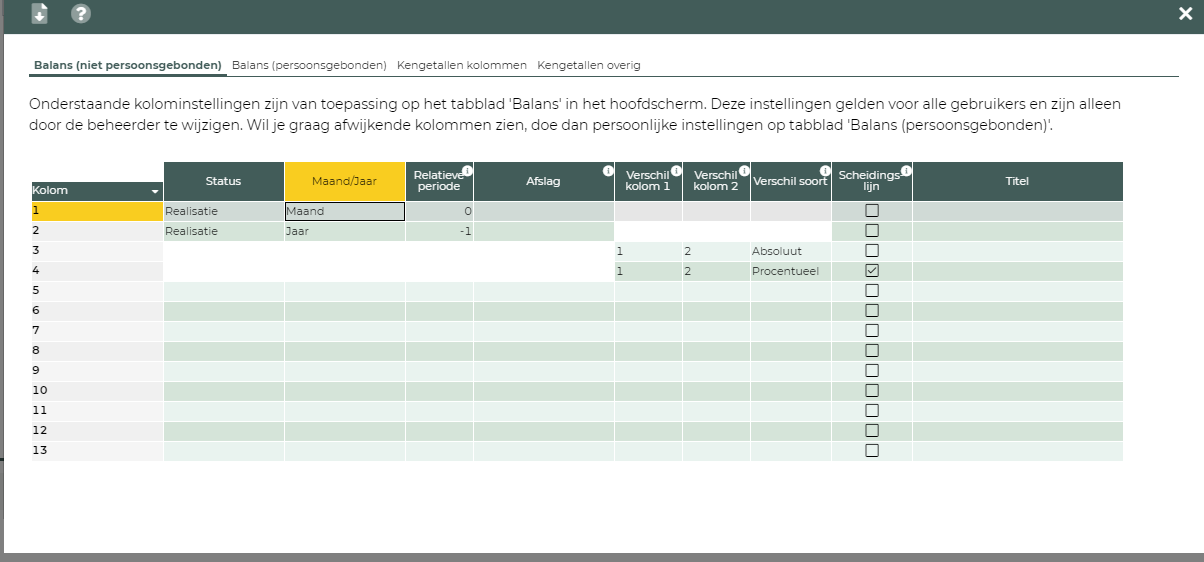Switch to Balans (persoonsgebonden) tab
This screenshot has width=1204, height=562.
tap(309, 65)
